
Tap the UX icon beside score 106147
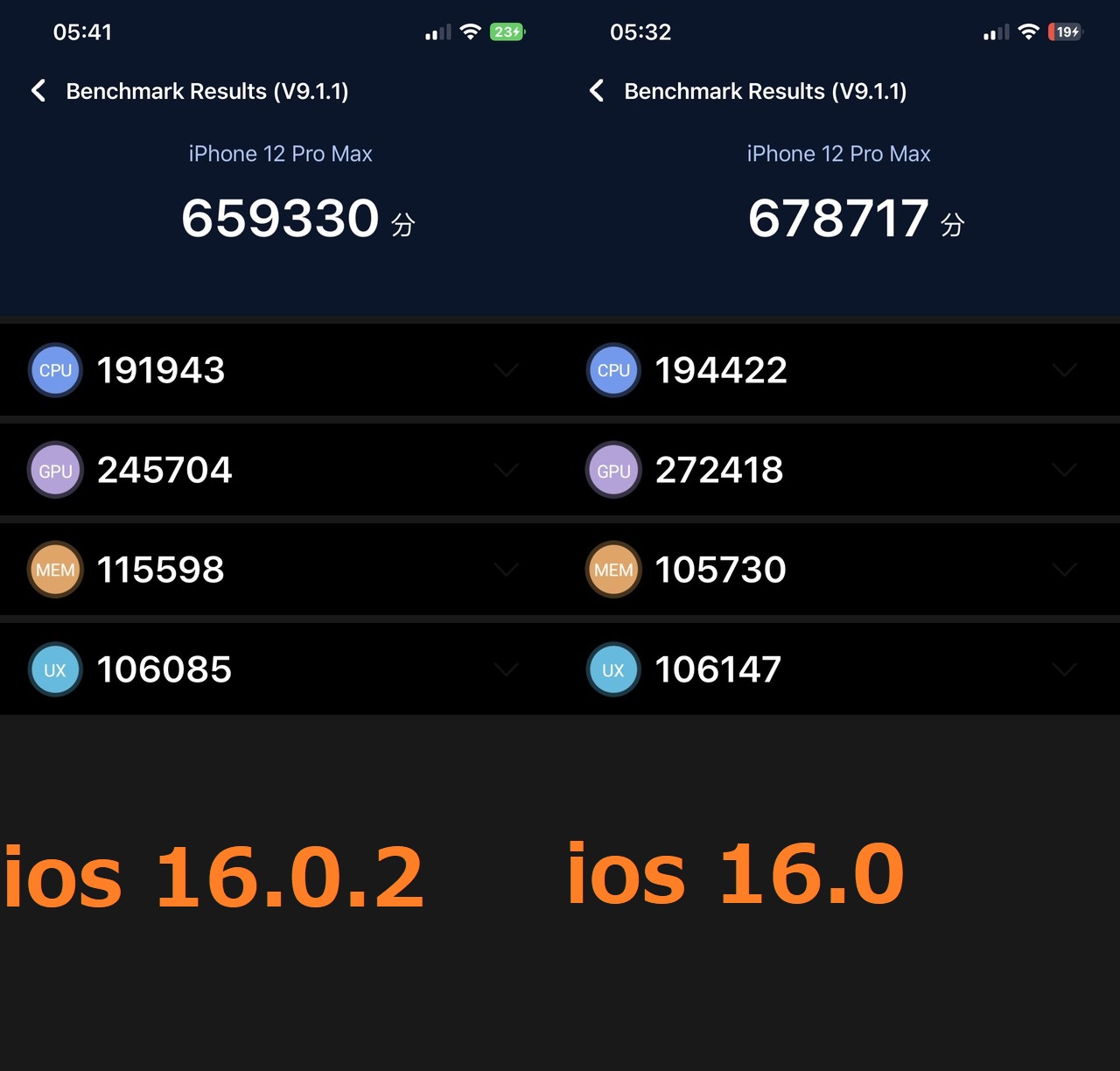[613, 669]
